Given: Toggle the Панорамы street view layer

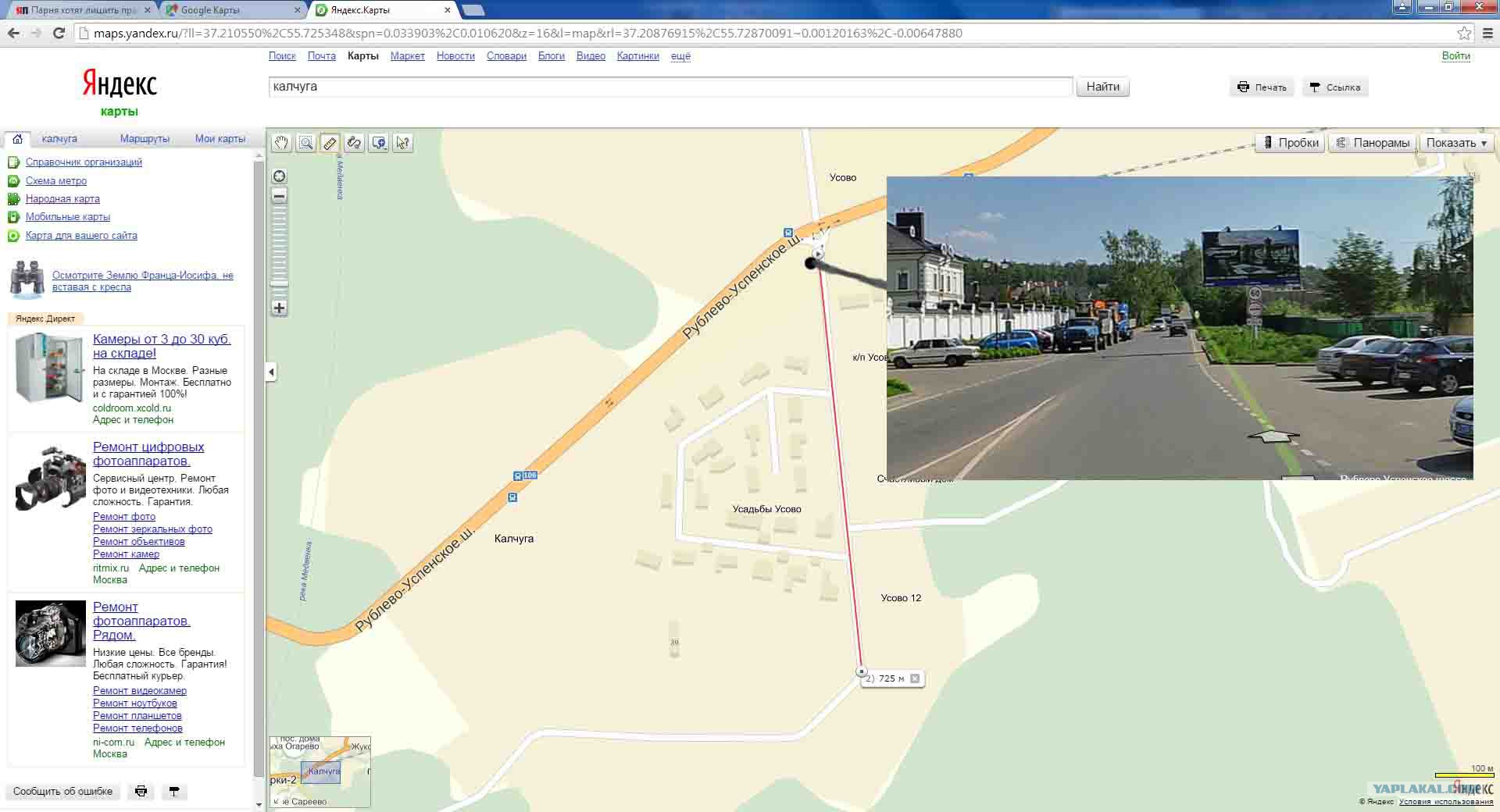Looking at the screenshot, I should point(1373,143).
